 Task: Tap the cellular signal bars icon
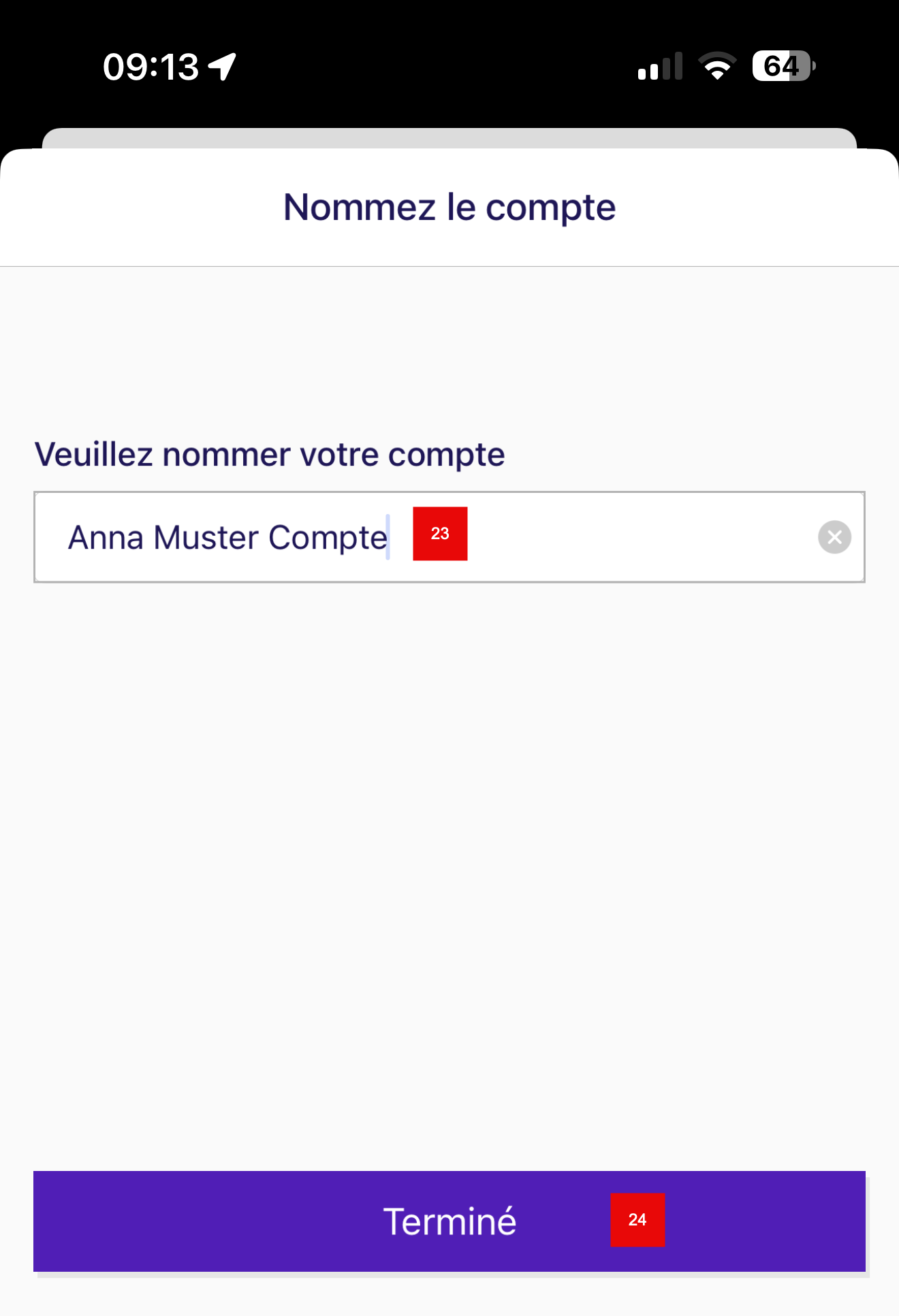(x=659, y=67)
